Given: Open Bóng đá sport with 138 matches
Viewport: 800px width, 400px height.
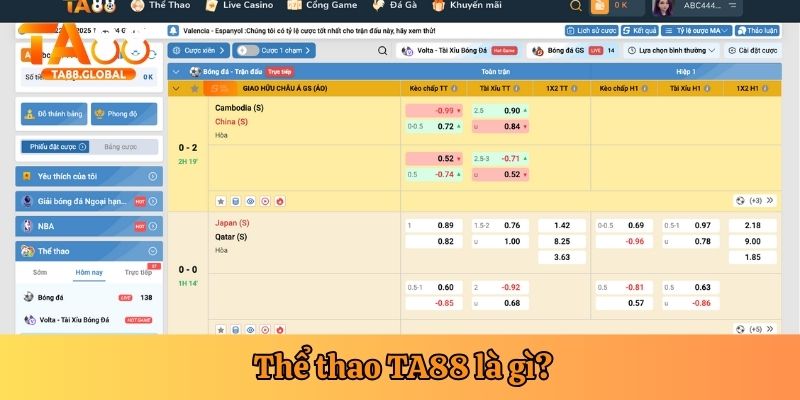Looking at the screenshot, I should (89, 297).
